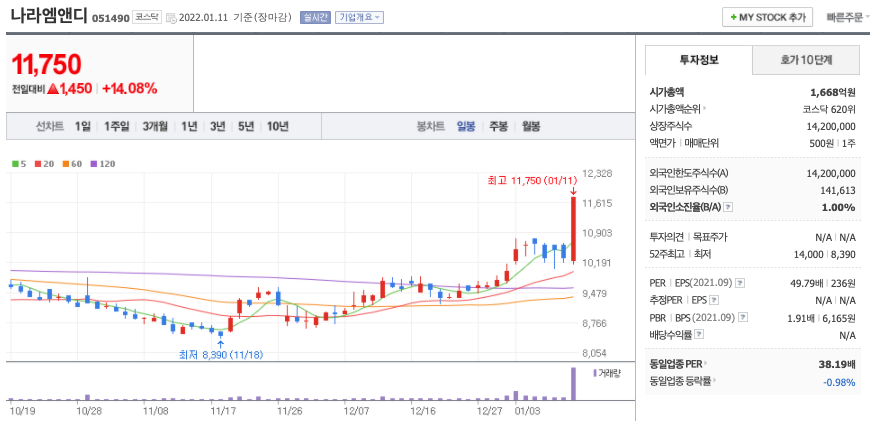This screenshot has height=421, width=876.
Task: Click the red 20-day moving average swatch
Action: pyautogui.click(x=37, y=164)
